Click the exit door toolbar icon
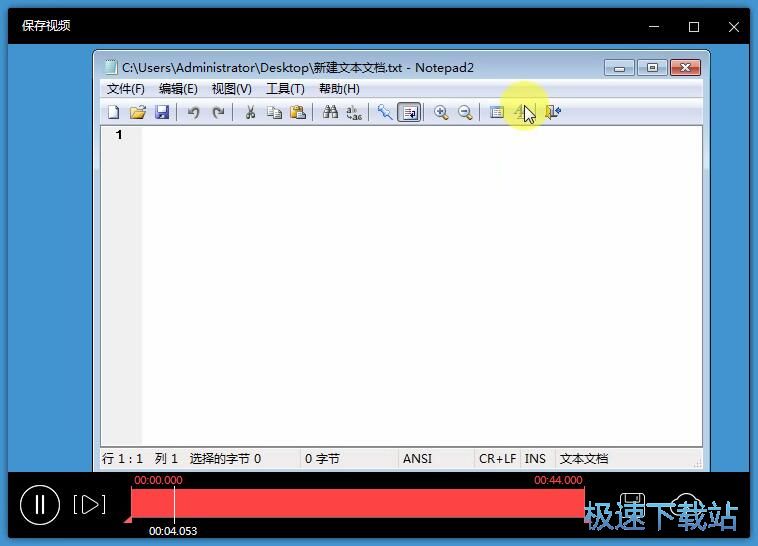758x546 pixels. (x=553, y=112)
